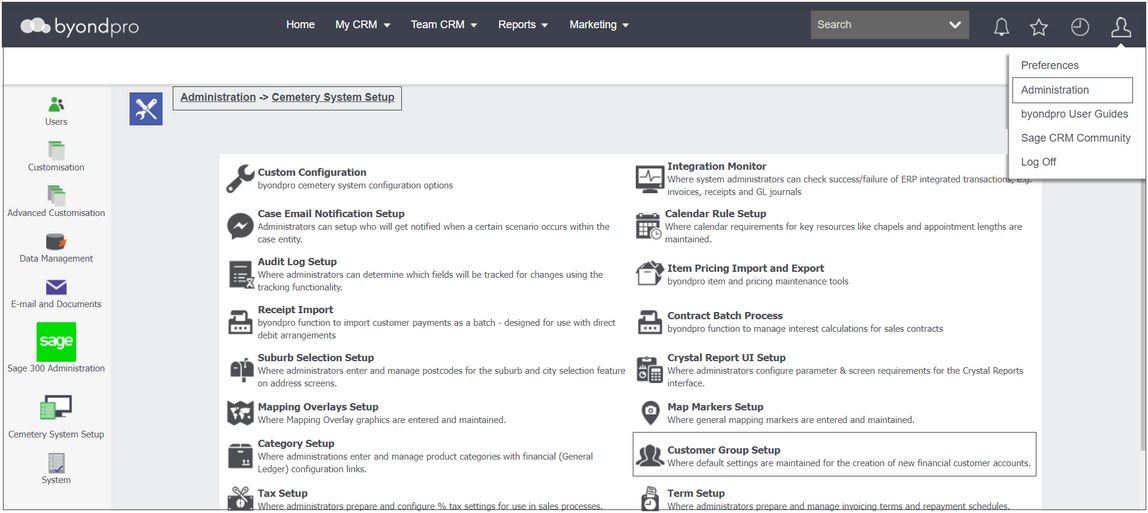Expand the Reports dropdown menu
The height and width of the screenshot is (513, 1148).
523,24
